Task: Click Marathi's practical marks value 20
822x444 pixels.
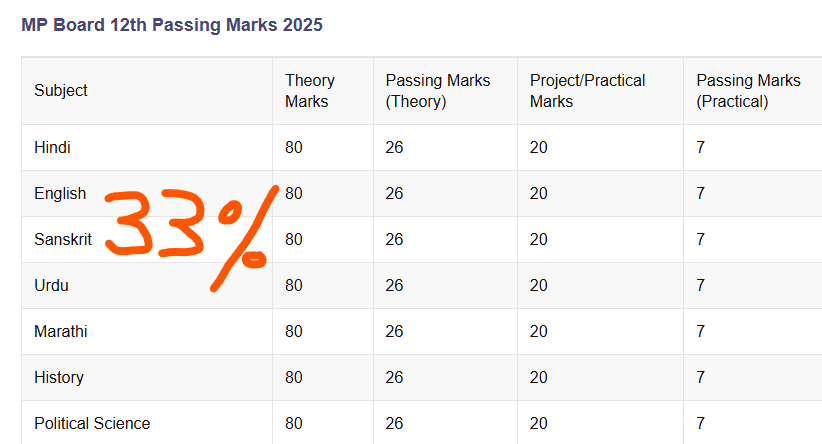Action: pos(539,331)
